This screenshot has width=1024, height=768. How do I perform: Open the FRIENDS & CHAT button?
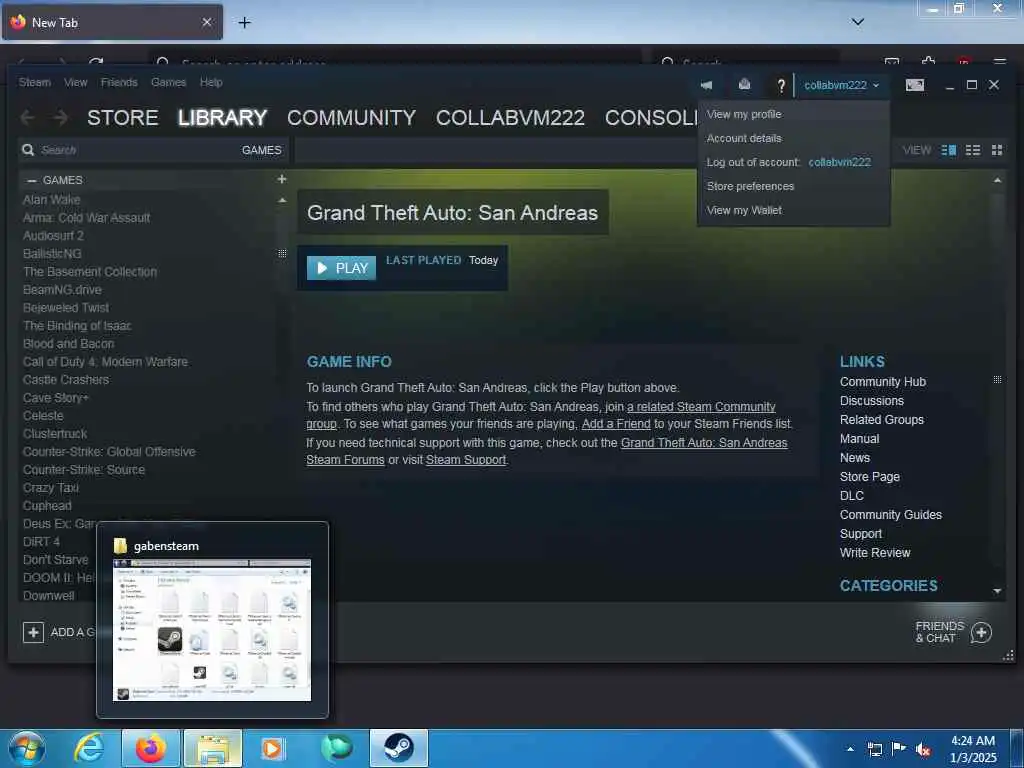coord(953,632)
